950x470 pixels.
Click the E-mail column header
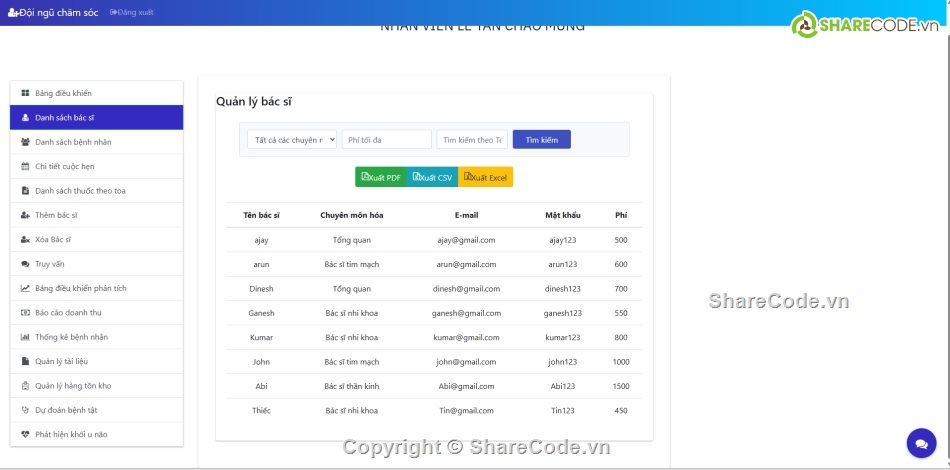point(467,215)
